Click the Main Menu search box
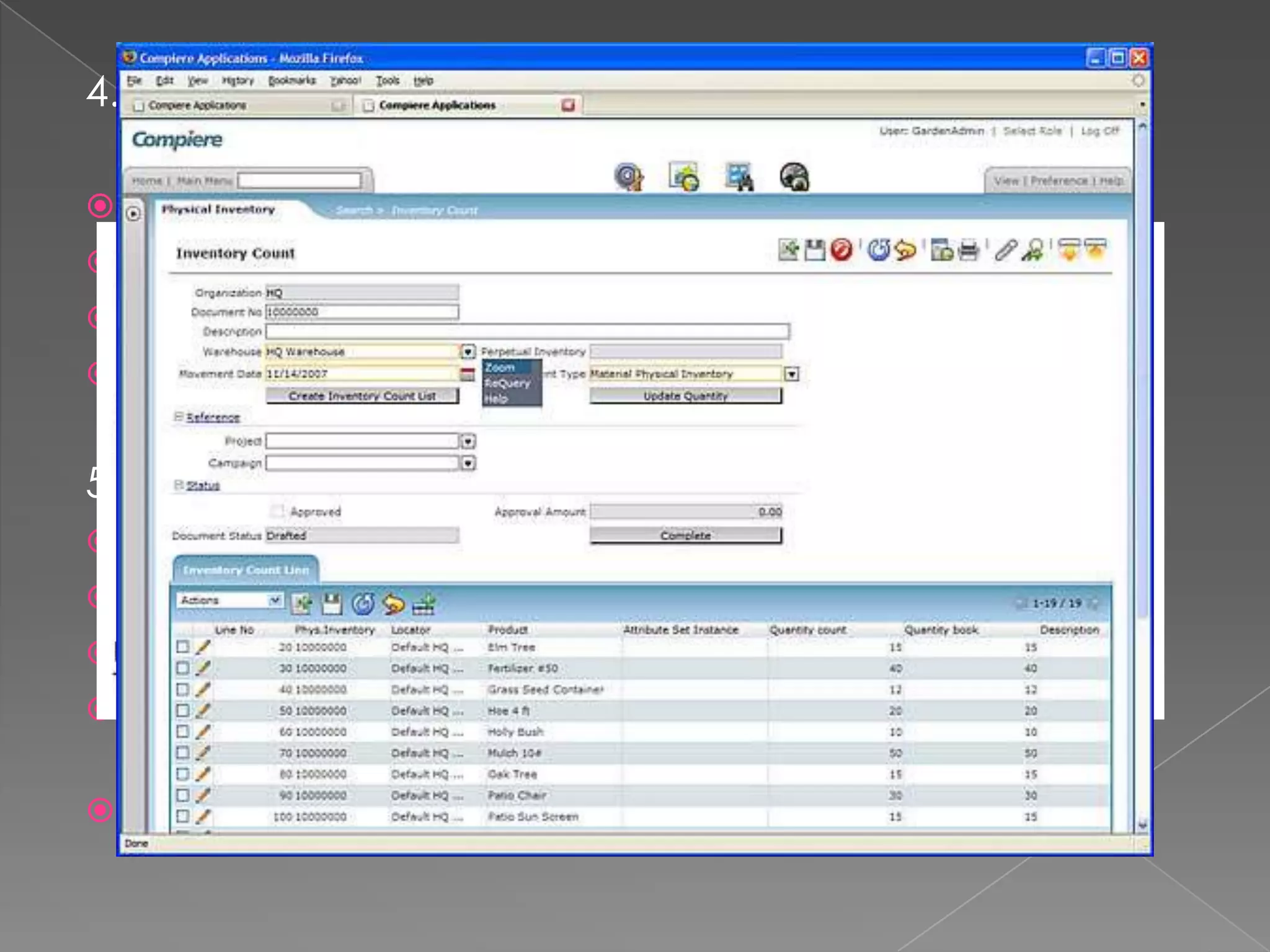The width and height of the screenshot is (1270, 952). (300, 180)
